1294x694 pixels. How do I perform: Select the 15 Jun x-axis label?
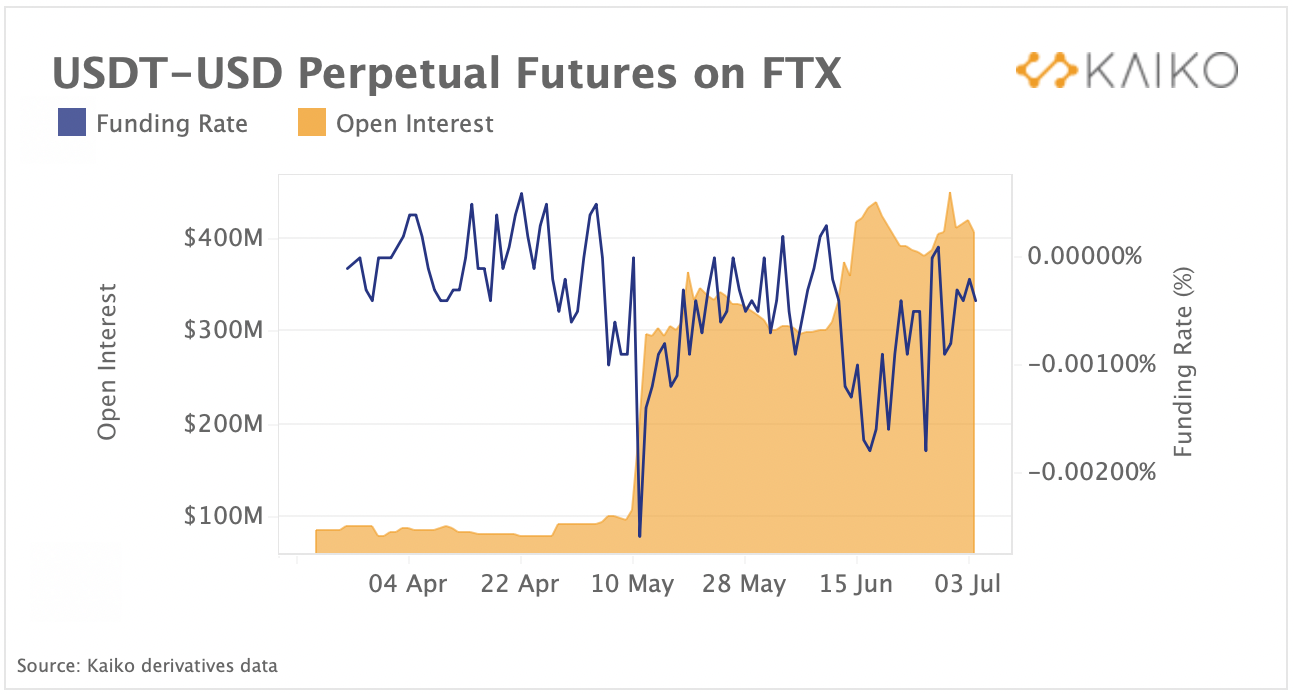[856, 584]
